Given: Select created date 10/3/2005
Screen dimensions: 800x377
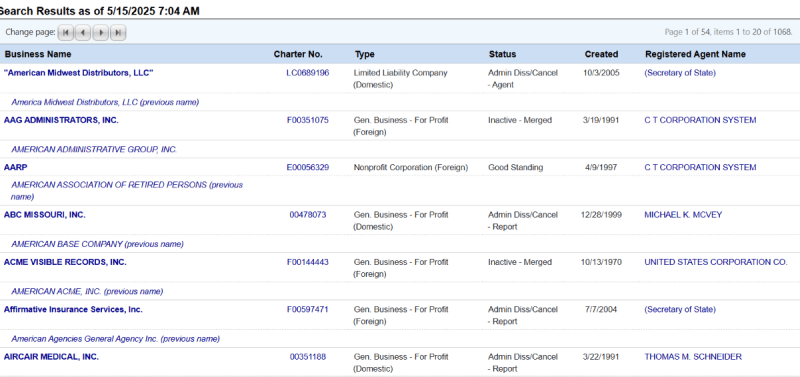Looking at the screenshot, I should tap(601, 73).
